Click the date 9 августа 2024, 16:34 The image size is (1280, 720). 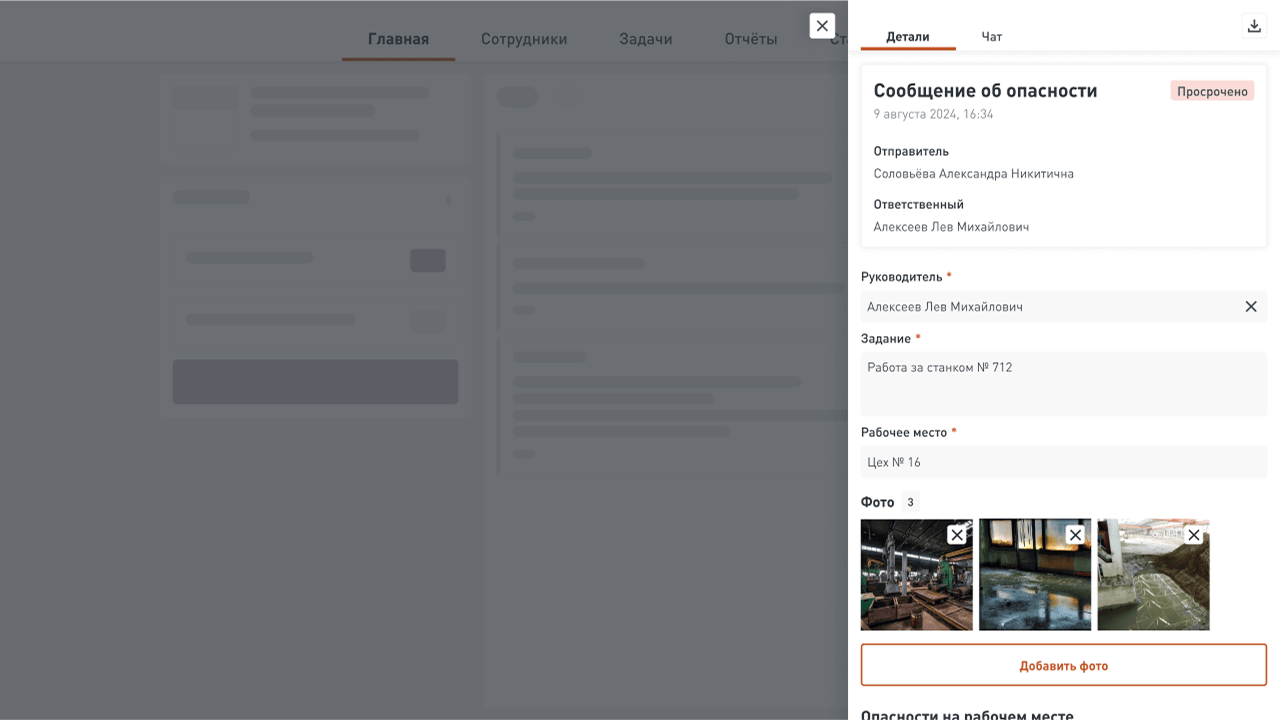point(933,114)
